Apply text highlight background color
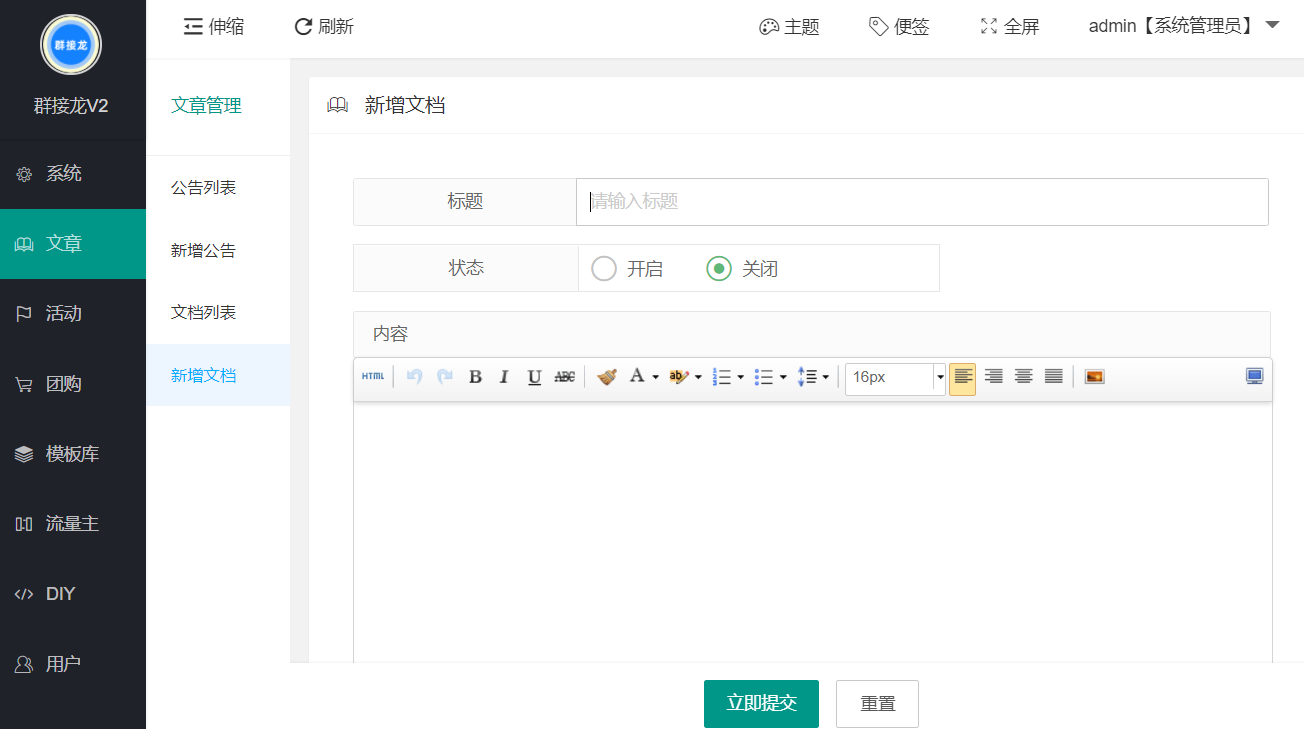 tap(679, 377)
